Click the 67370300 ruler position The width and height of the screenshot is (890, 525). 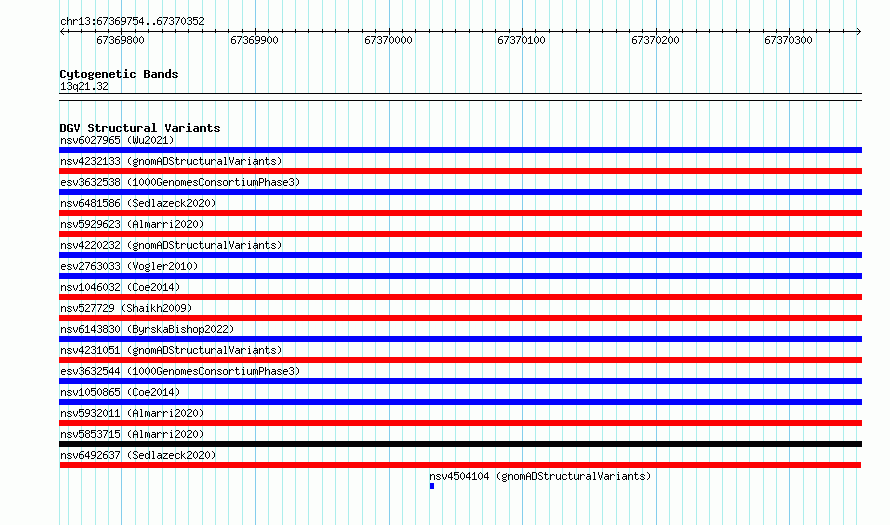coord(788,40)
